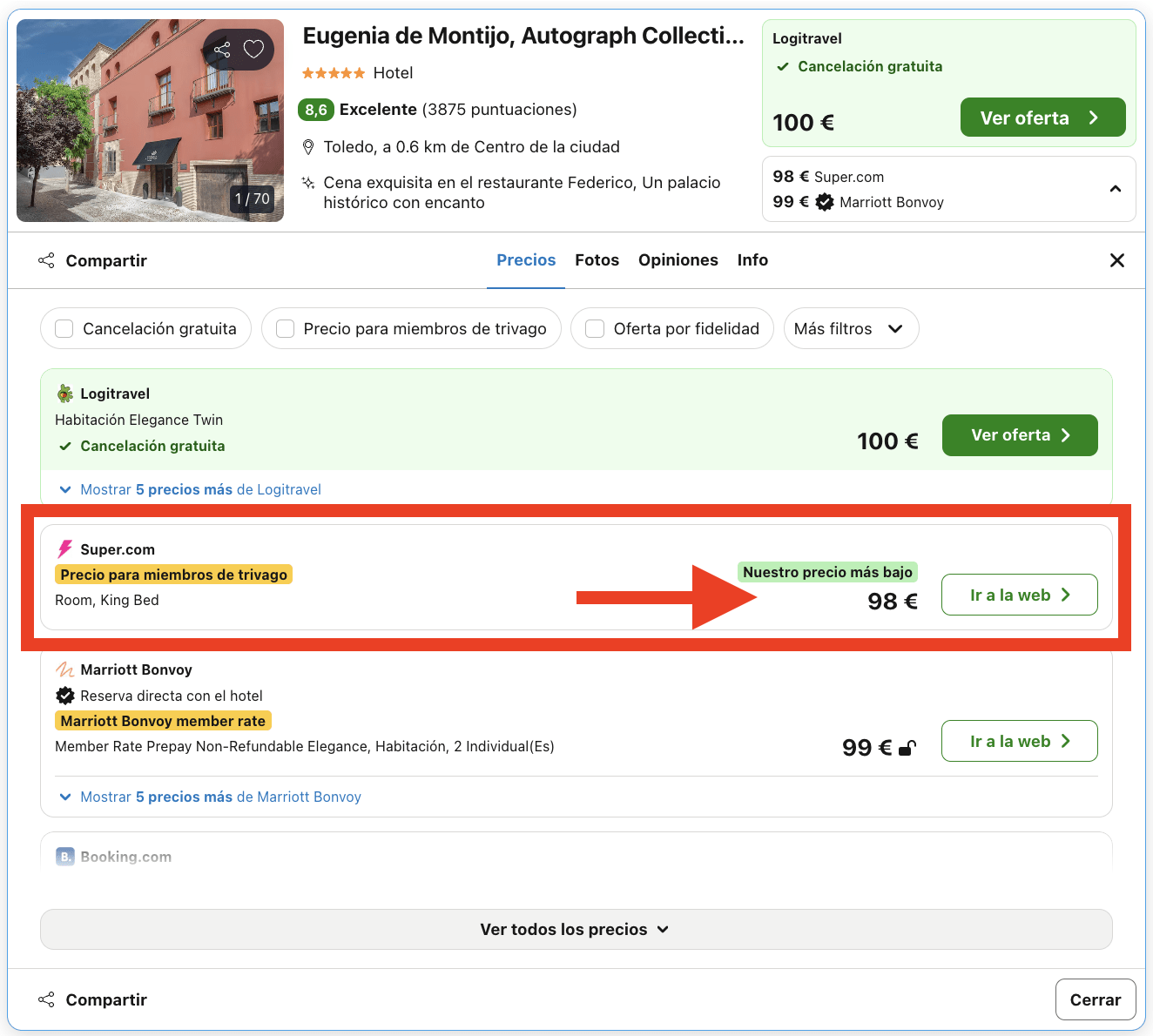Click the Excelente (3875 puntuaciones) rating text
The image size is (1153, 1036).
(458, 110)
